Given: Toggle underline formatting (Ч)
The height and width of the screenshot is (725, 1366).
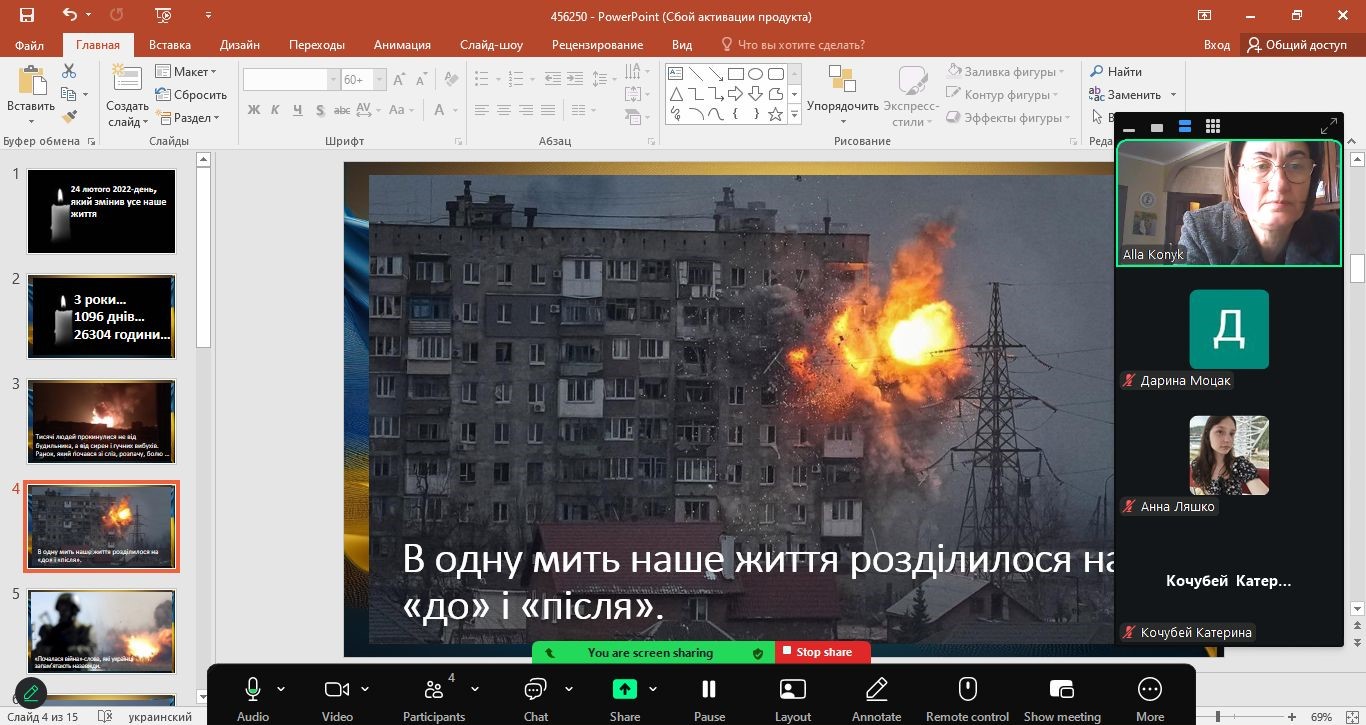Looking at the screenshot, I should [x=297, y=110].
